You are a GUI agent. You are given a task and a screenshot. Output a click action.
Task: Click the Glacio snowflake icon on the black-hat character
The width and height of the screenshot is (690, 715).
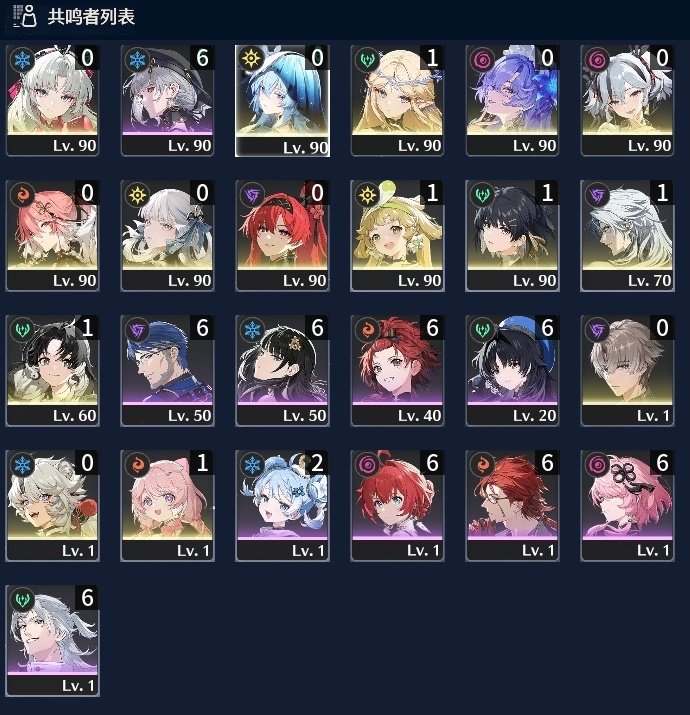click(x=137, y=59)
